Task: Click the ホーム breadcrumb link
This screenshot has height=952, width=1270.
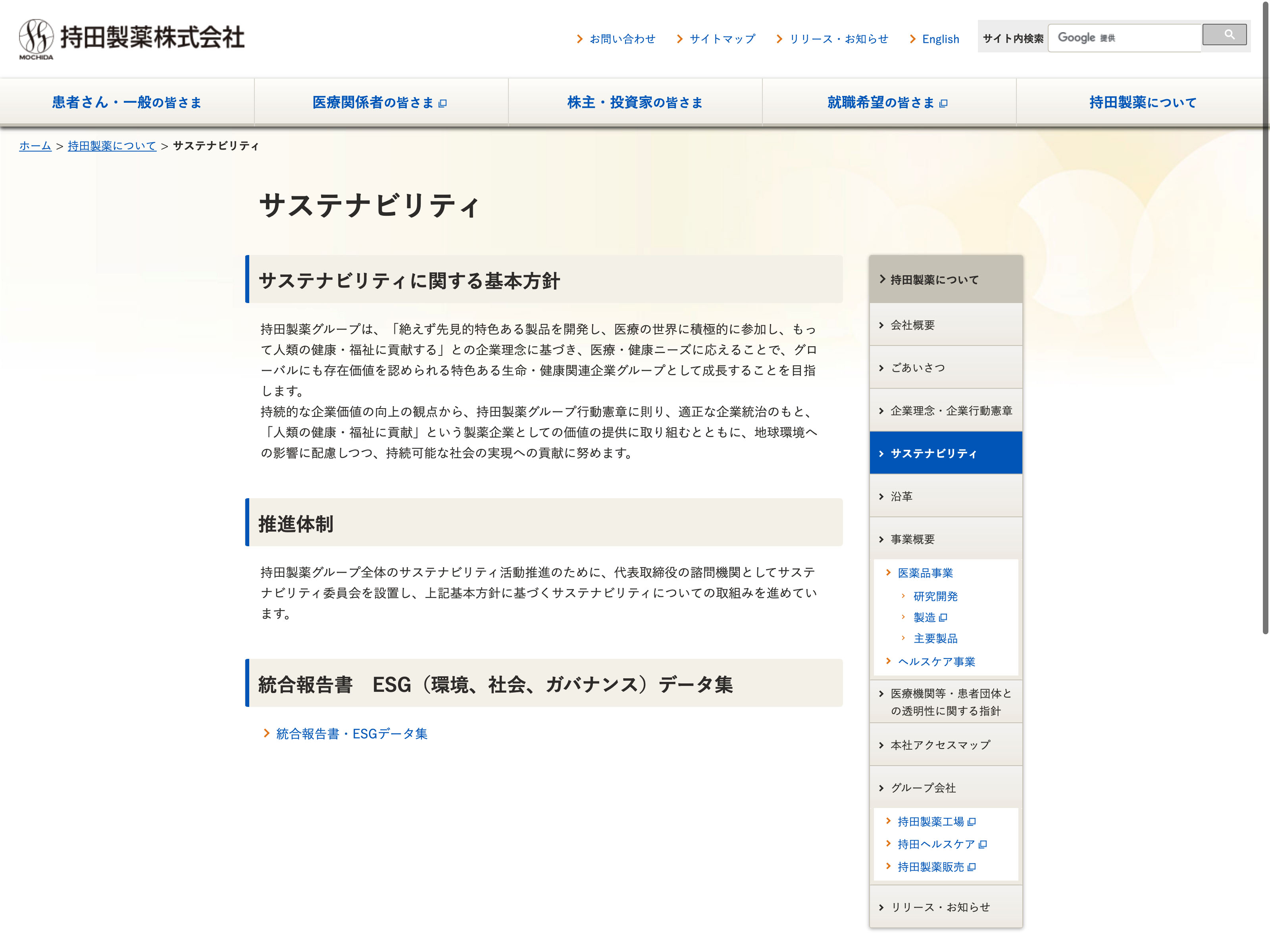Action: coord(35,146)
